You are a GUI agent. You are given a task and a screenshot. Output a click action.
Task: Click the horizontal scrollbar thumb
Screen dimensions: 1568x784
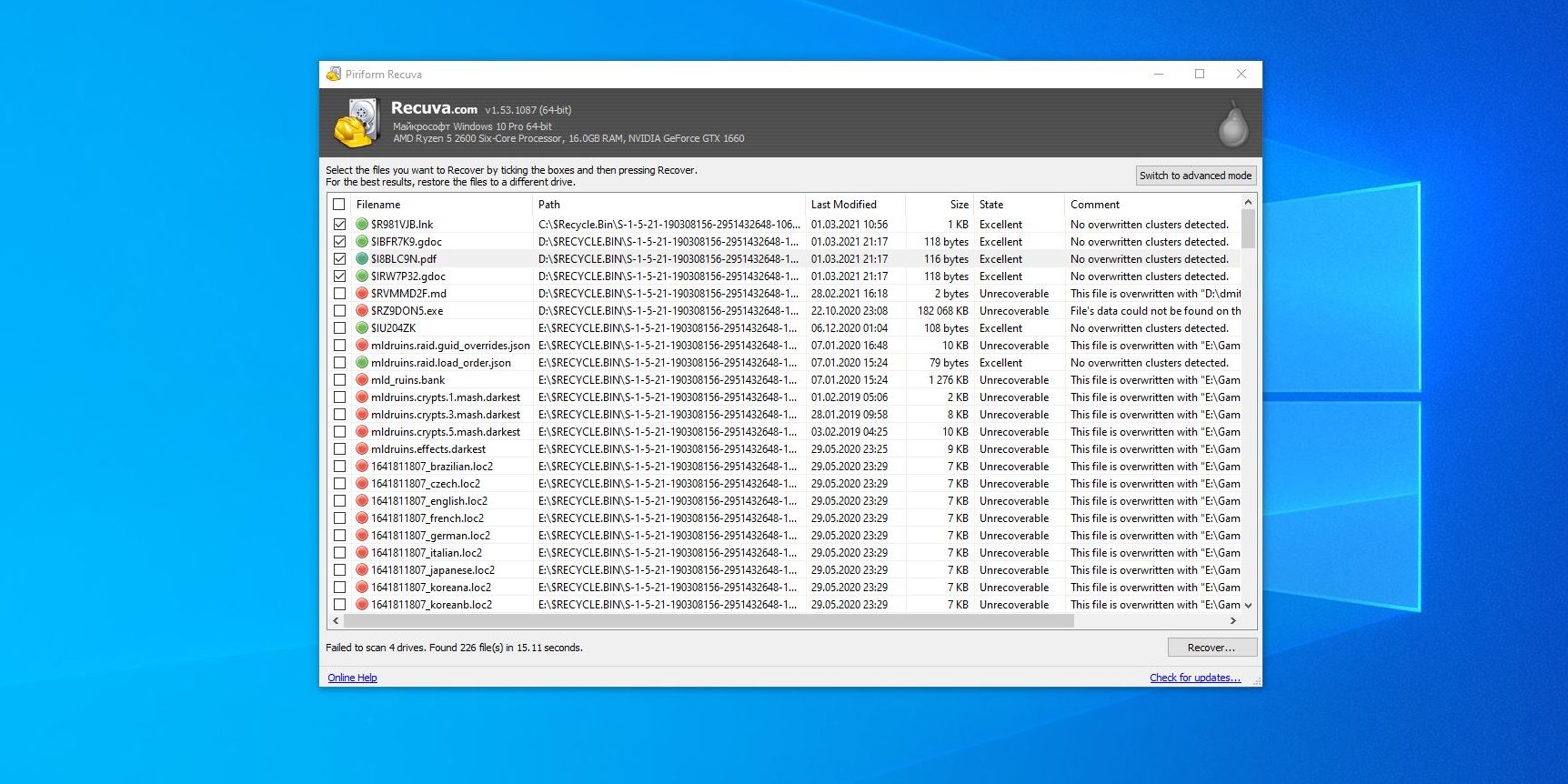(x=709, y=620)
